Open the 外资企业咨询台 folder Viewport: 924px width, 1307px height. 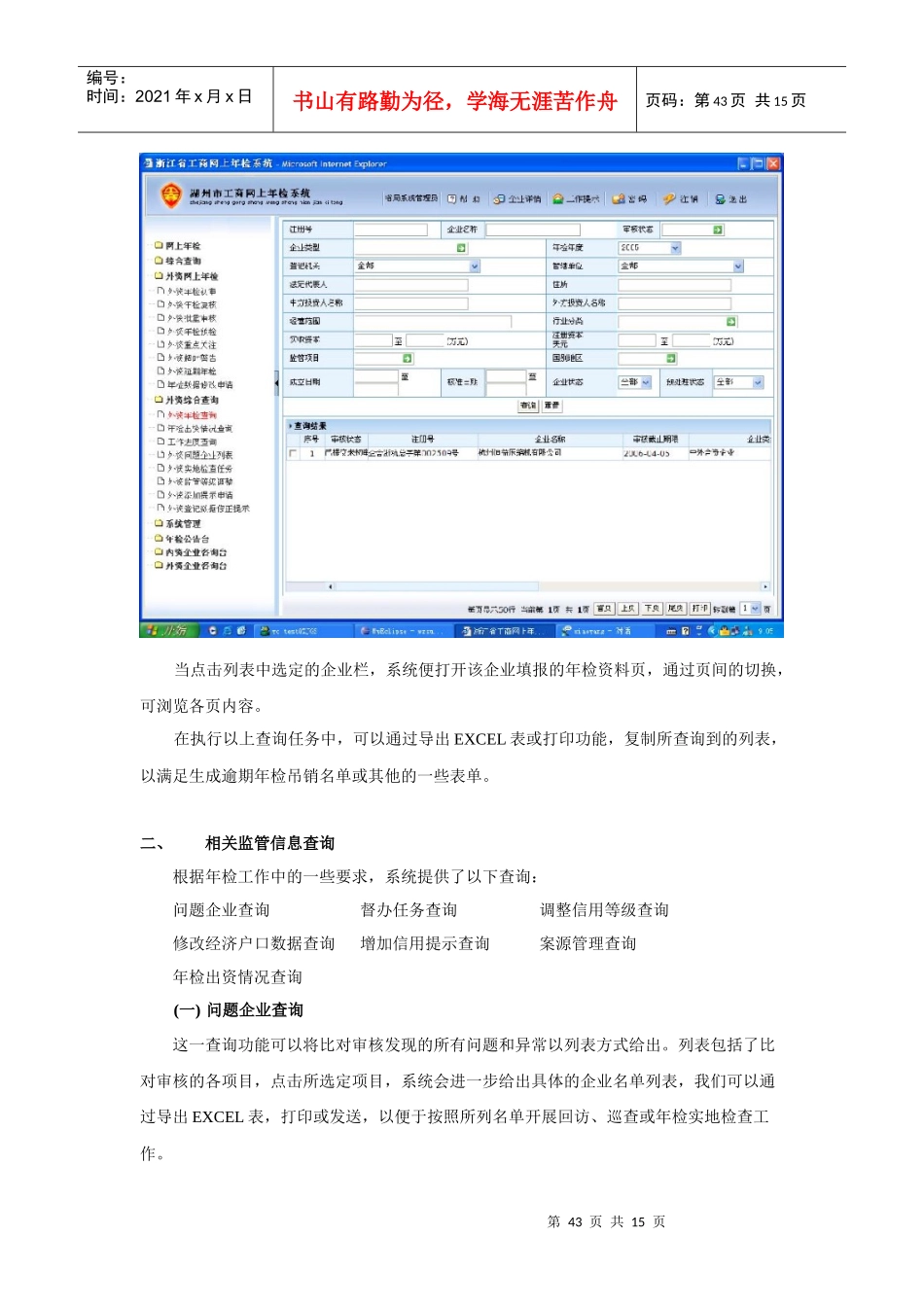pos(191,566)
